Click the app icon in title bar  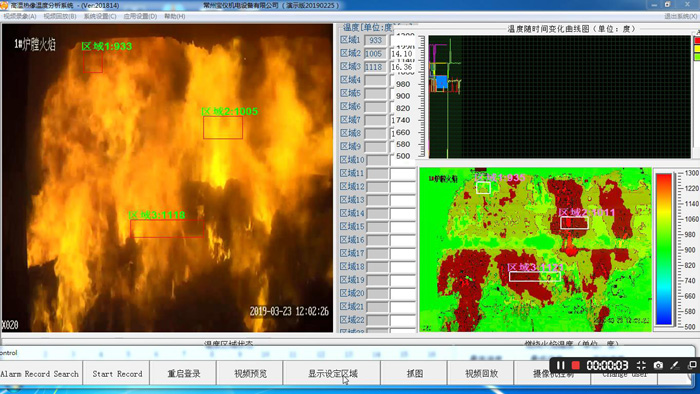tap(4, 5)
